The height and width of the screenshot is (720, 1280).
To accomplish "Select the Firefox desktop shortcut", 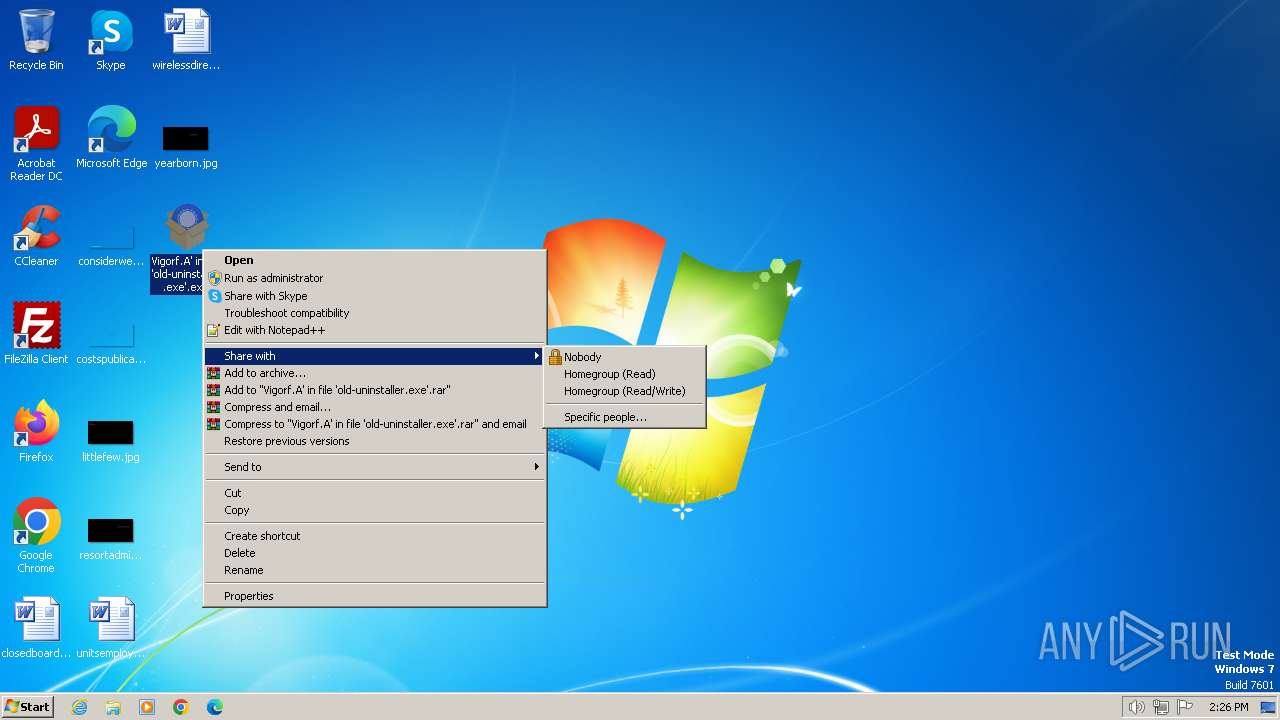I will pyautogui.click(x=36, y=432).
